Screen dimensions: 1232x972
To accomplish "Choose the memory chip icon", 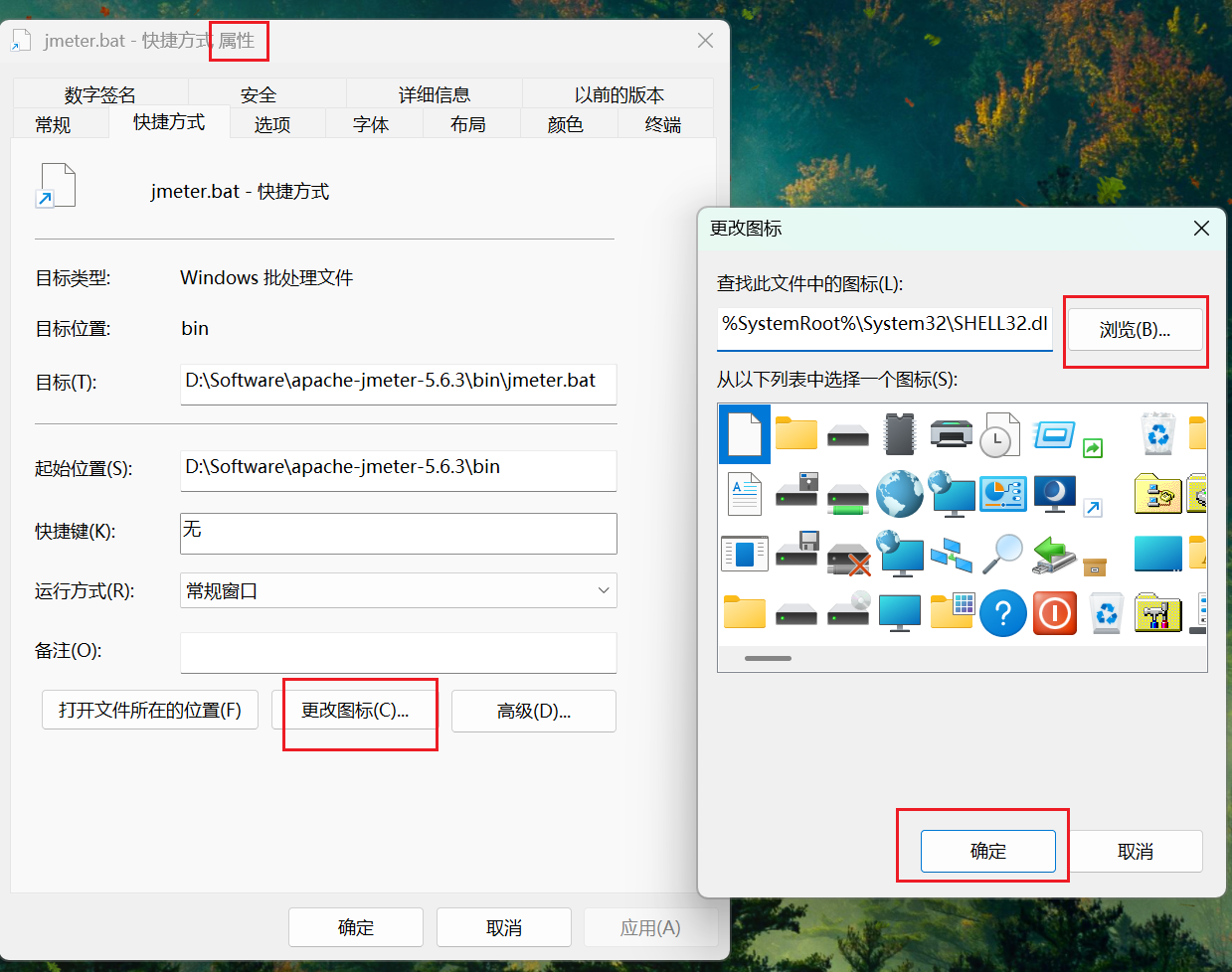I will [899, 434].
